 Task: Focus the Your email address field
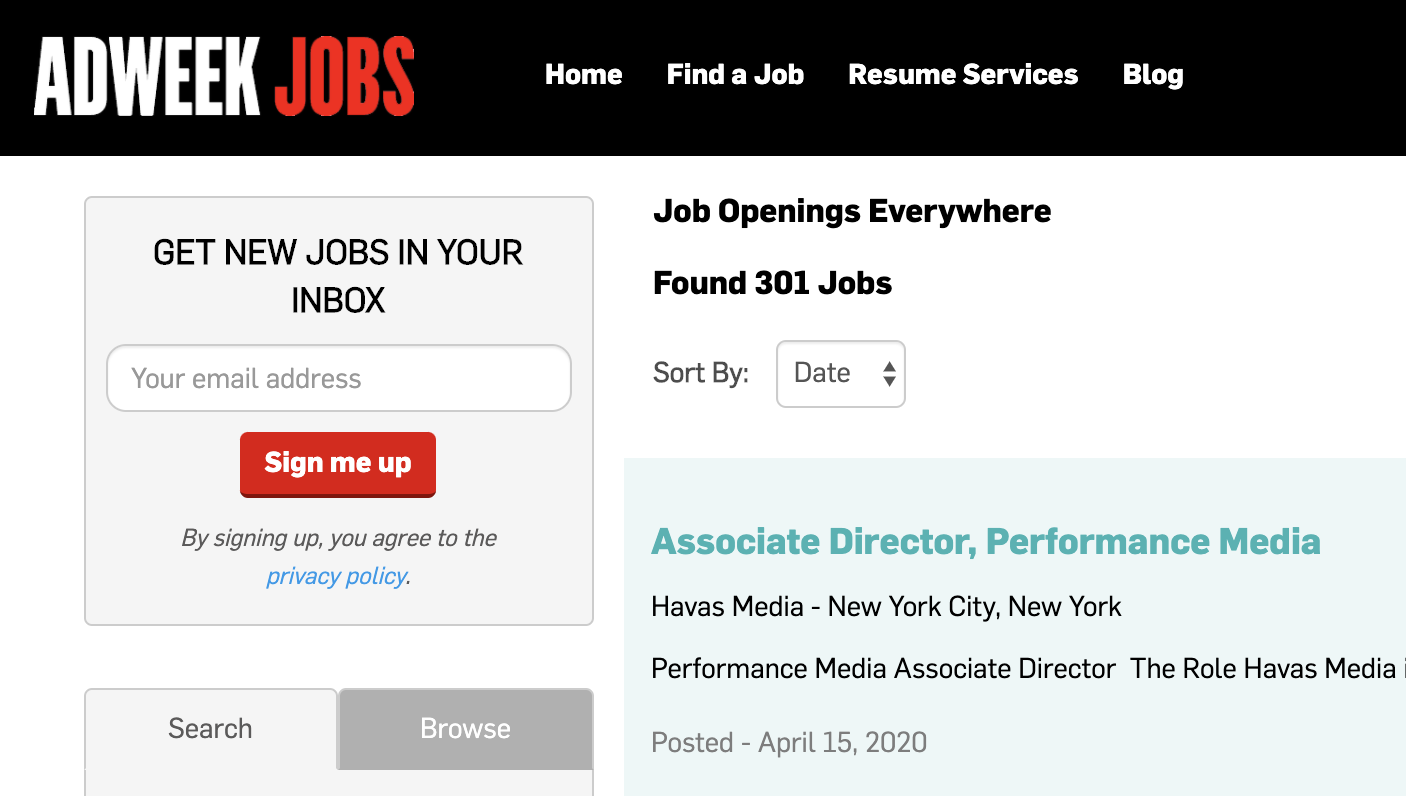[339, 378]
